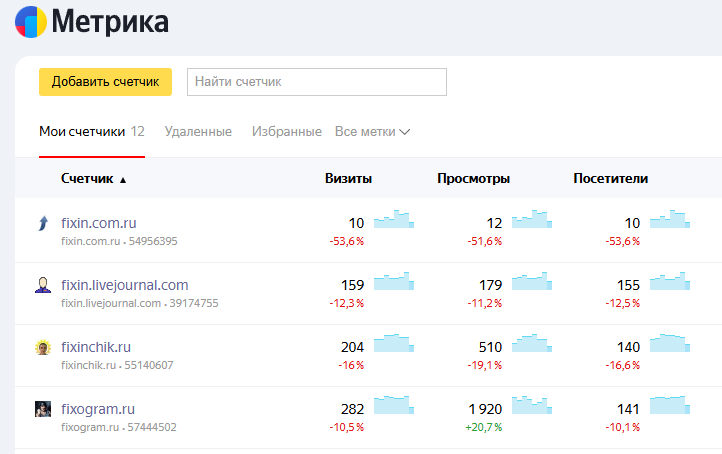
Task: Click the fixinchik.ru visitors sparkline
Action: [x=670, y=343]
